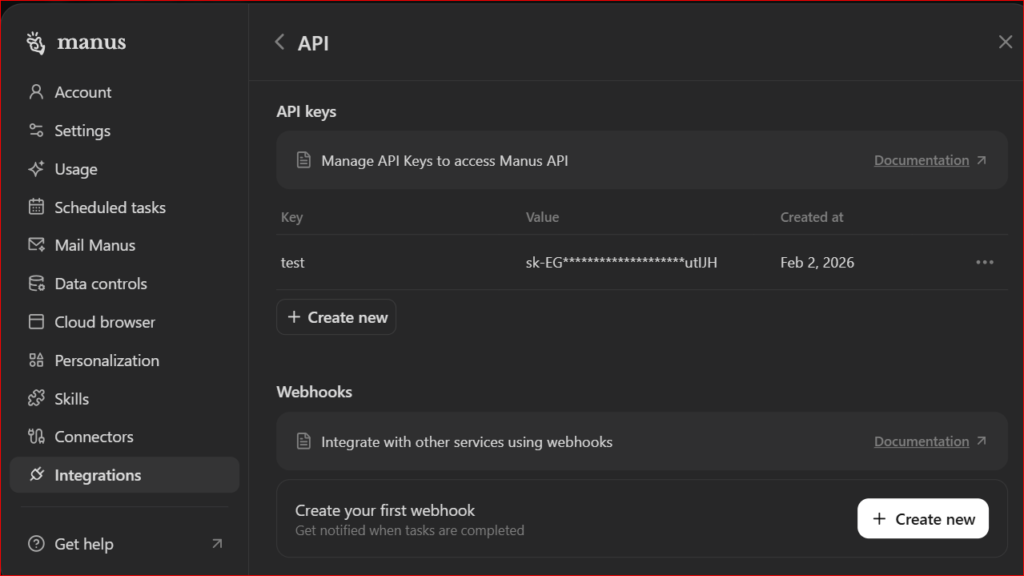Navigate to Connectors in sidebar
Image resolution: width=1024 pixels, height=576 pixels.
tap(93, 437)
